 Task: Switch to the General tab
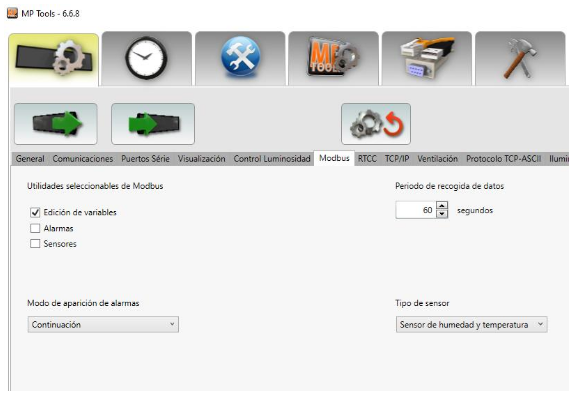click(30, 159)
